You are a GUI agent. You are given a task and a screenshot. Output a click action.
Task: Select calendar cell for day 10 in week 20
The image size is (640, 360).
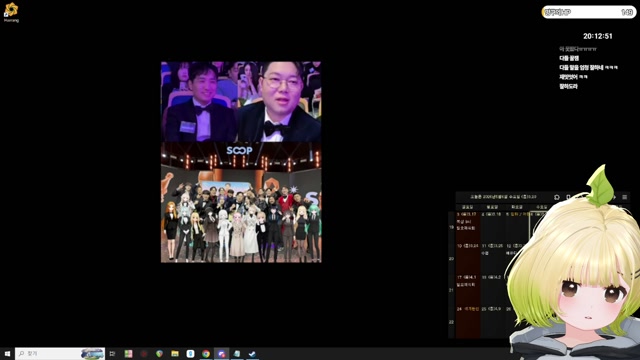468,259
